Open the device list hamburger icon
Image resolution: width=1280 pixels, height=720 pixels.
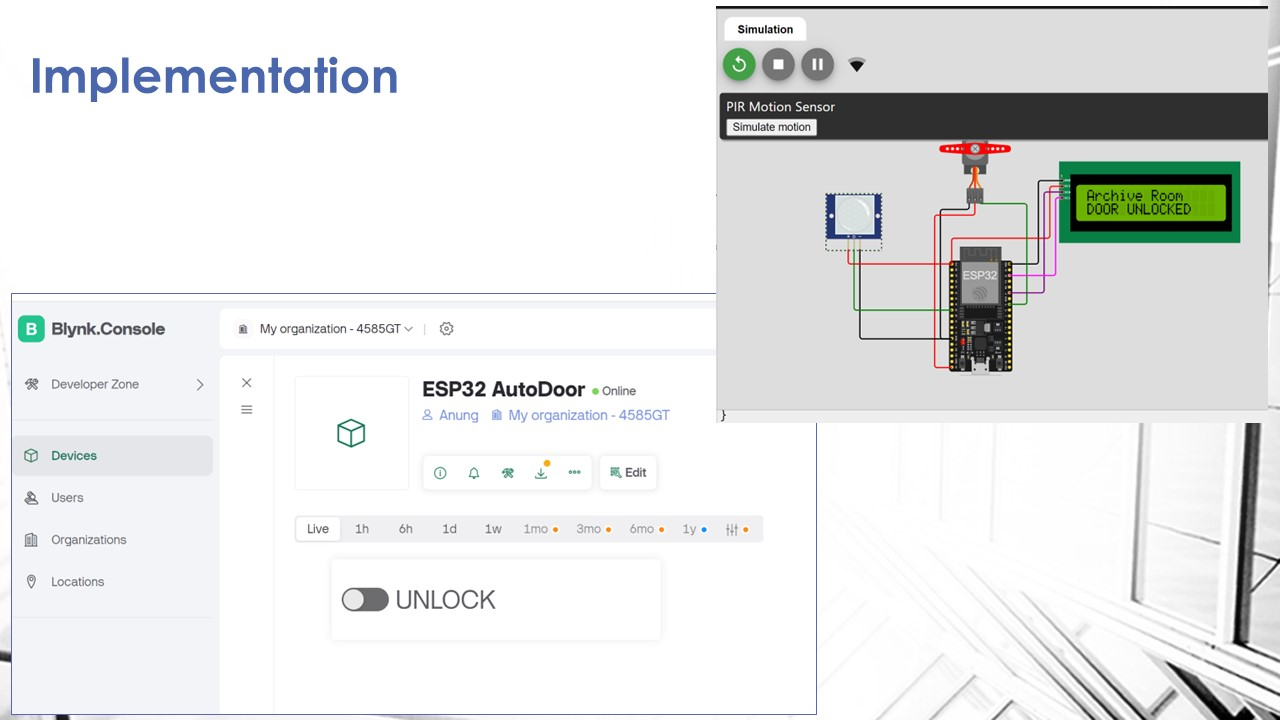click(x=247, y=410)
